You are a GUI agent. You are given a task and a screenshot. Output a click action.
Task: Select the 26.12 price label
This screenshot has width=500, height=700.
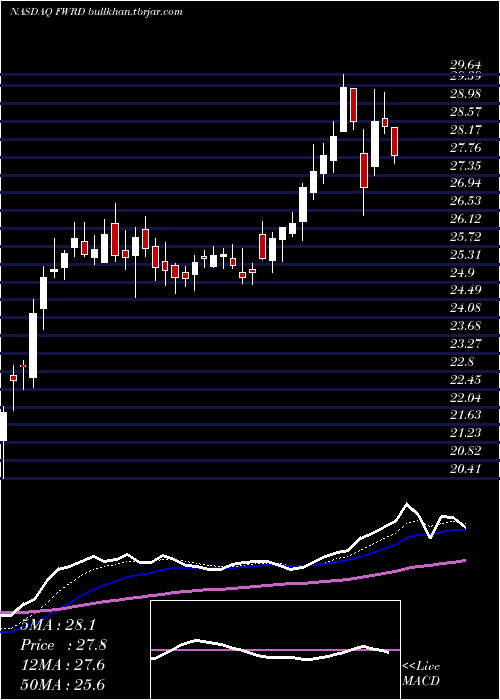465,219
